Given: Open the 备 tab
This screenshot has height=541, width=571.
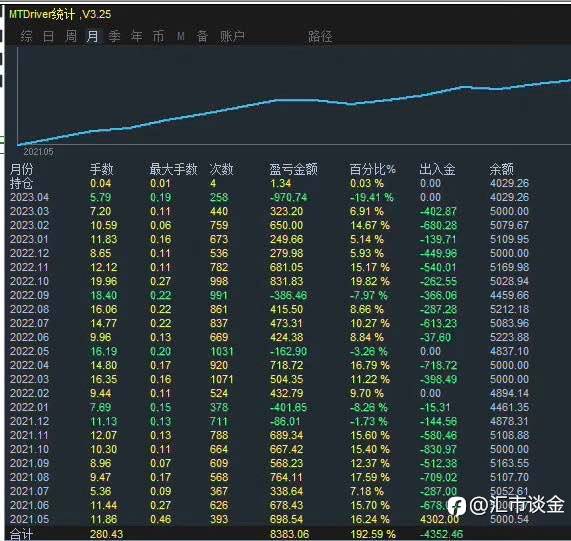Looking at the screenshot, I should [202, 36].
